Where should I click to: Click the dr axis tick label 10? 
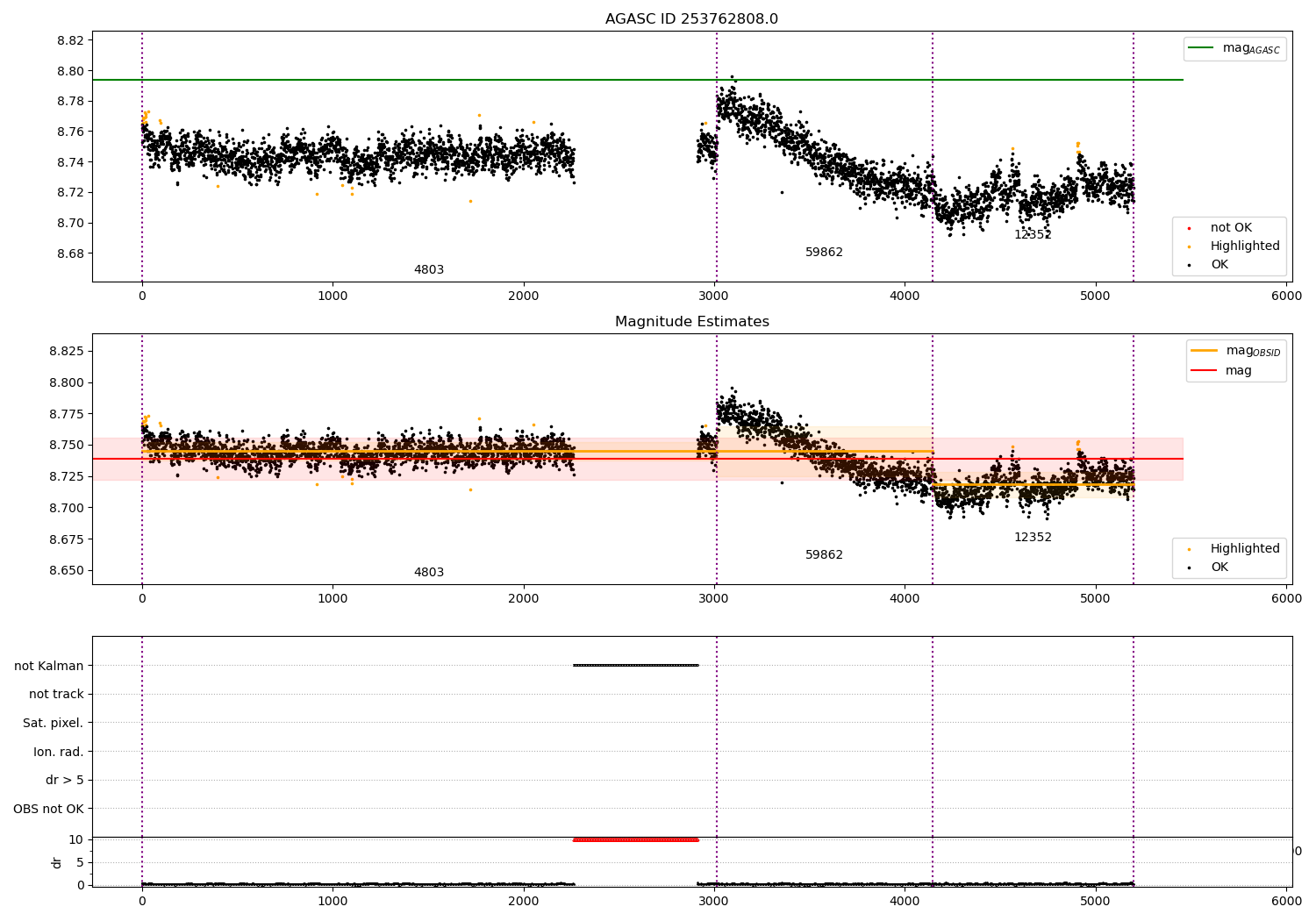[x=76, y=839]
